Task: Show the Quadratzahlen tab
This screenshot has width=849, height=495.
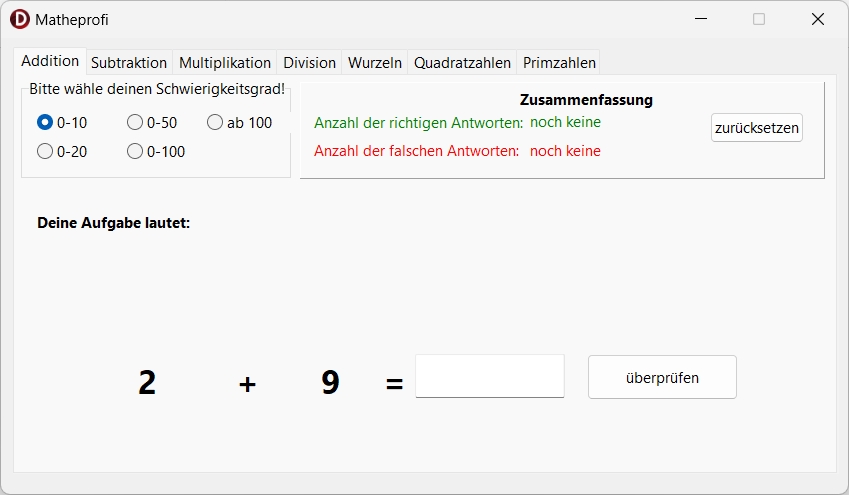Action: click(463, 62)
